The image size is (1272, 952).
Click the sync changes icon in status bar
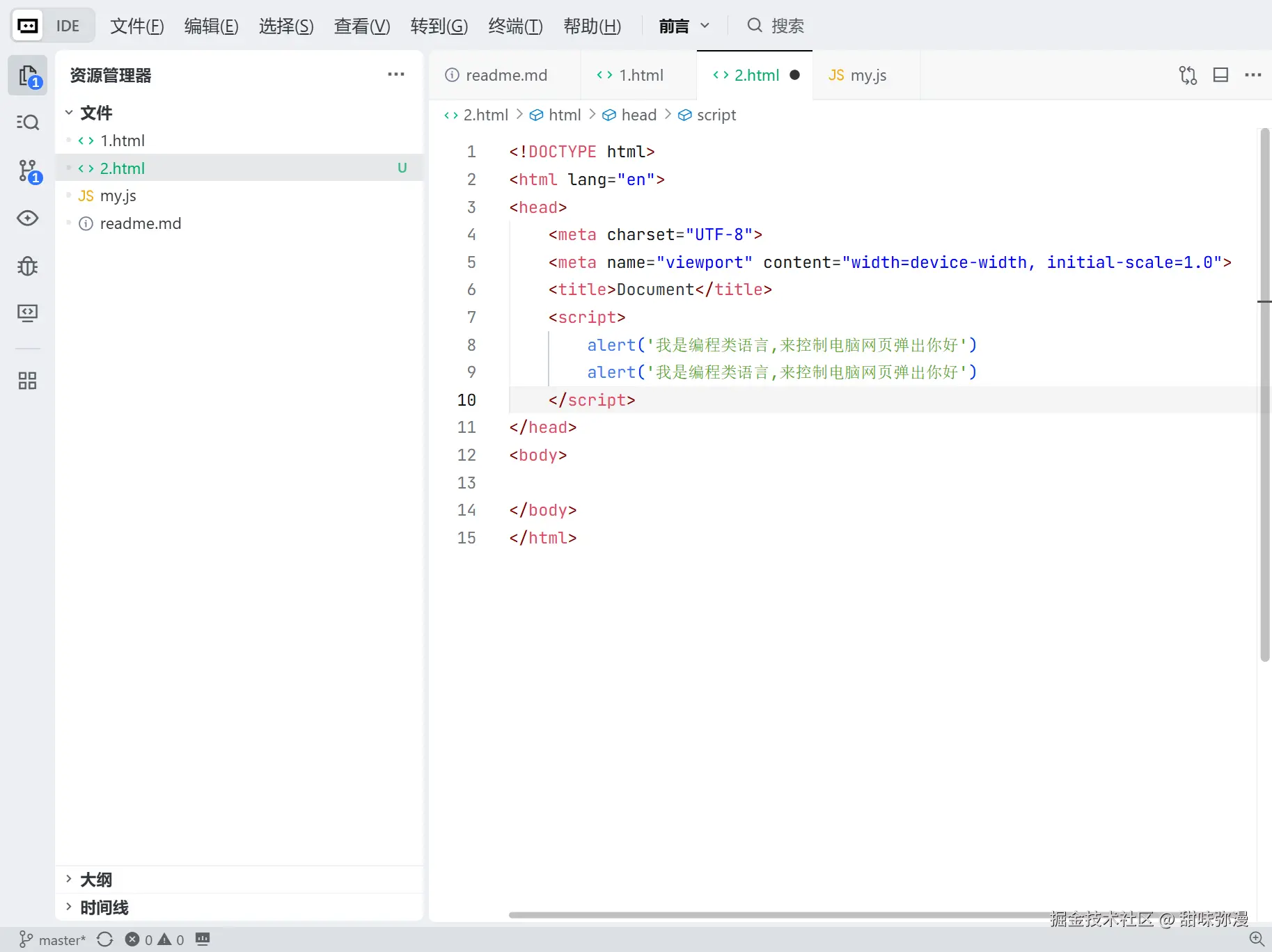point(105,939)
